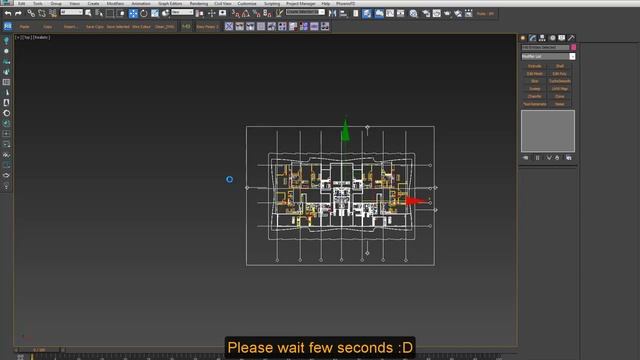Toggle Percent Snap
This screenshot has width=640, height=360.
256,13
